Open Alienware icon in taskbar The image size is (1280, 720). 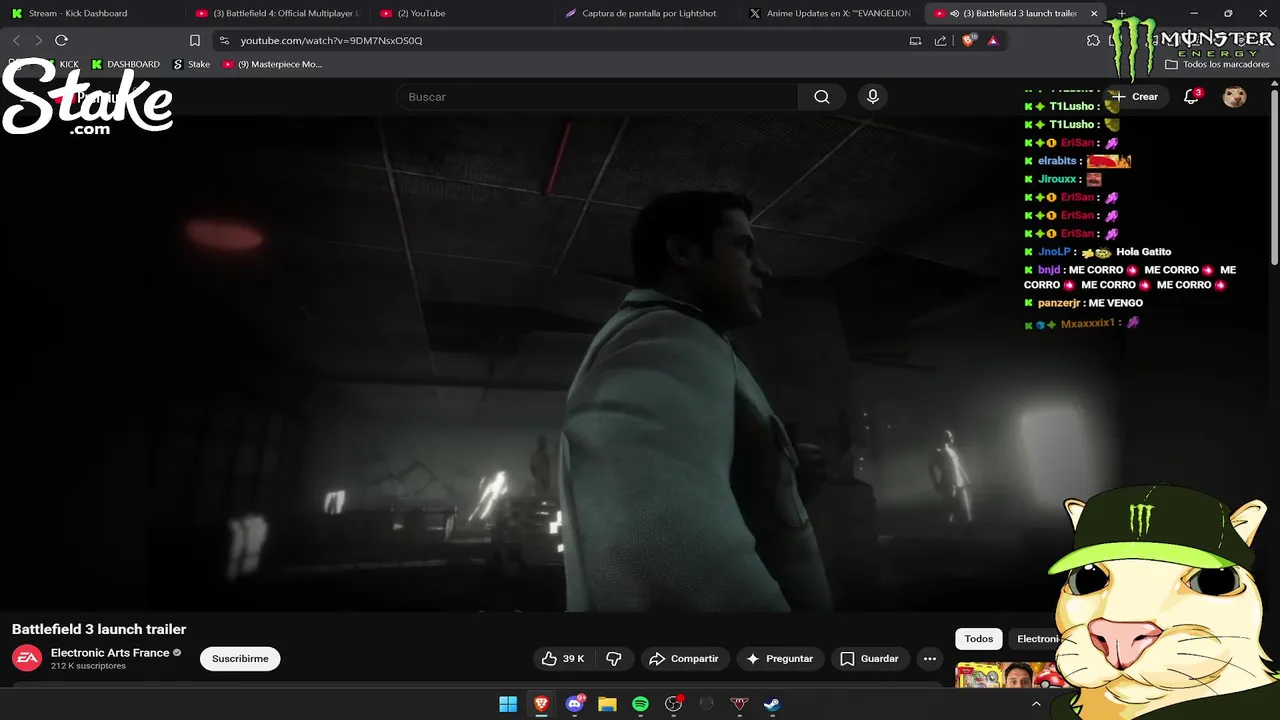point(706,704)
